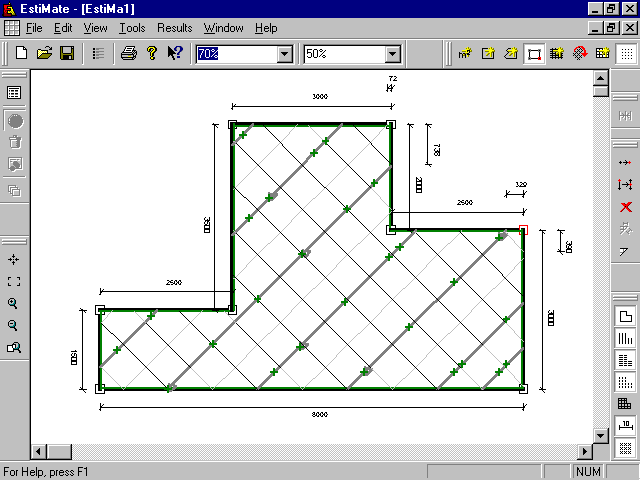Open the 70% zoom dropdown arrow

click(x=284, y=54)
